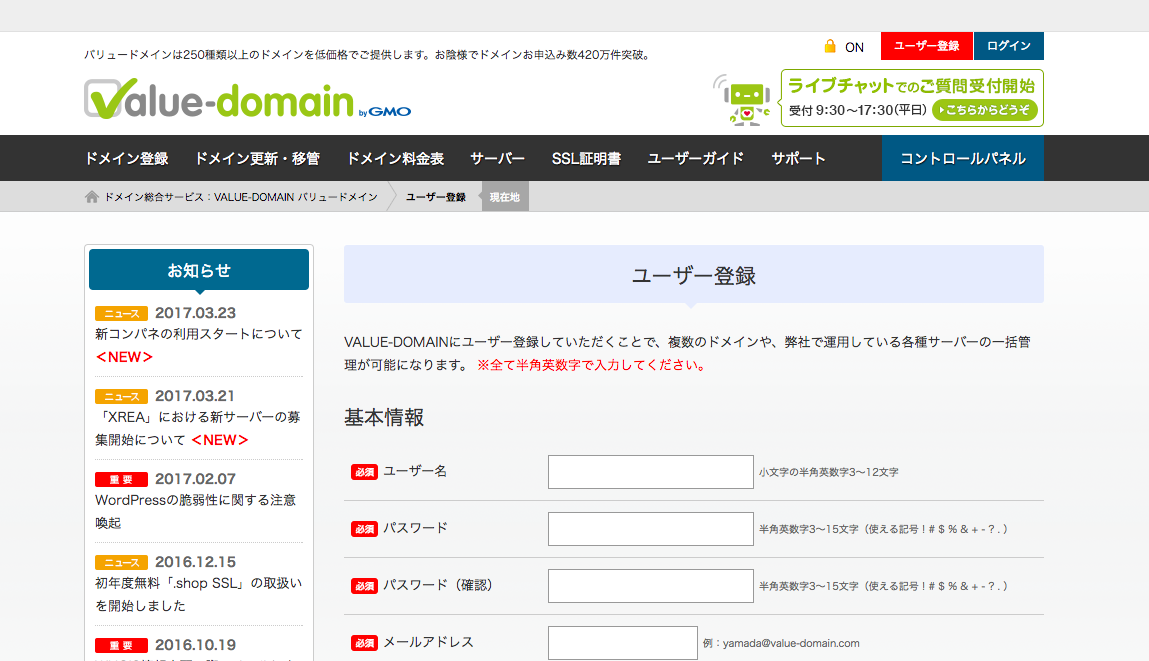Open the ドメイン登録 menu
This screenshot has width=1149, height=661.
click(127, 158)
